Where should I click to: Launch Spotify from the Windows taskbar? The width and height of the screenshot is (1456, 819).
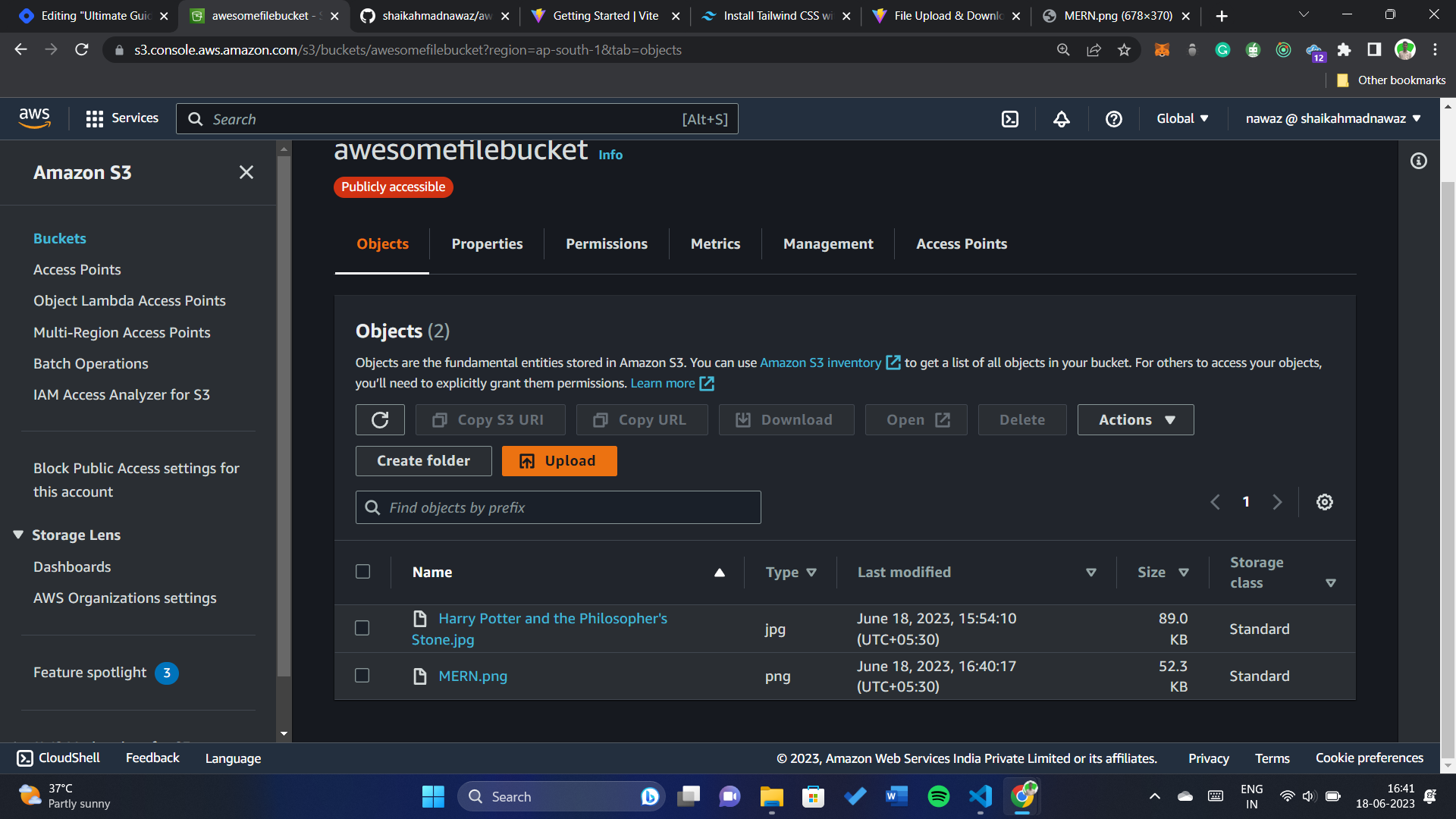point(938,796)
